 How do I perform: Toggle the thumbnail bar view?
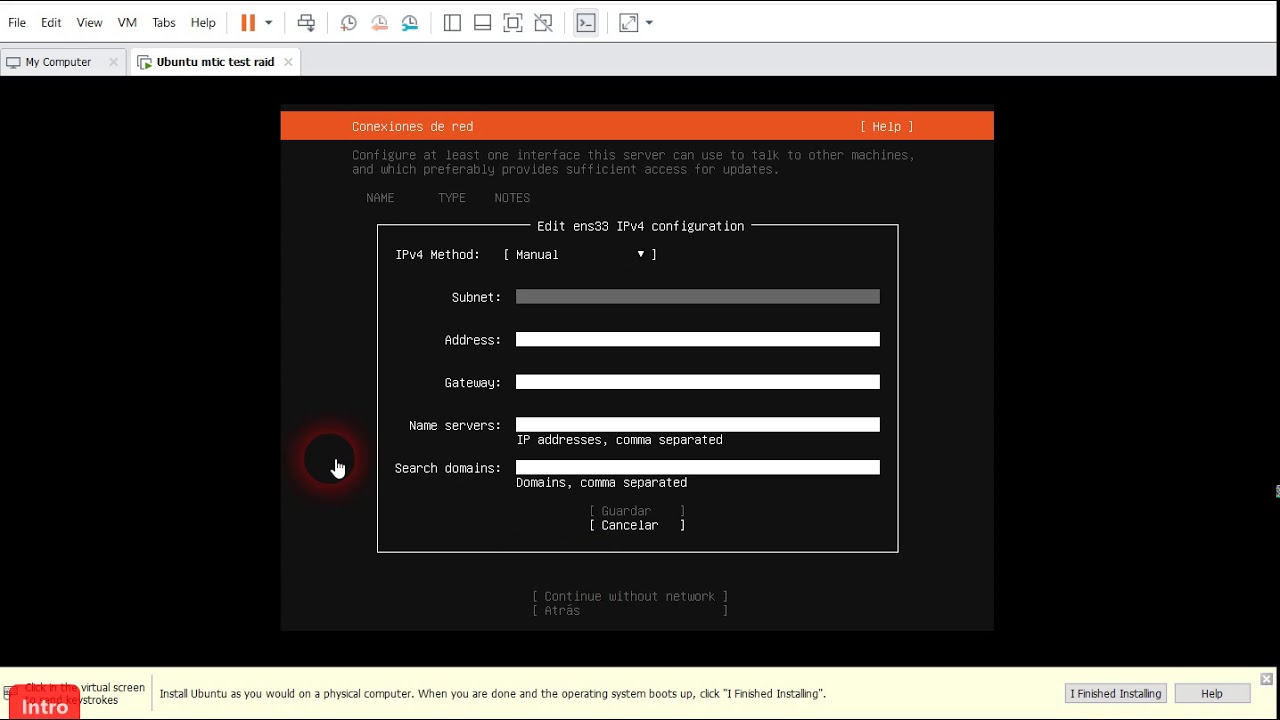click(482, 22)
